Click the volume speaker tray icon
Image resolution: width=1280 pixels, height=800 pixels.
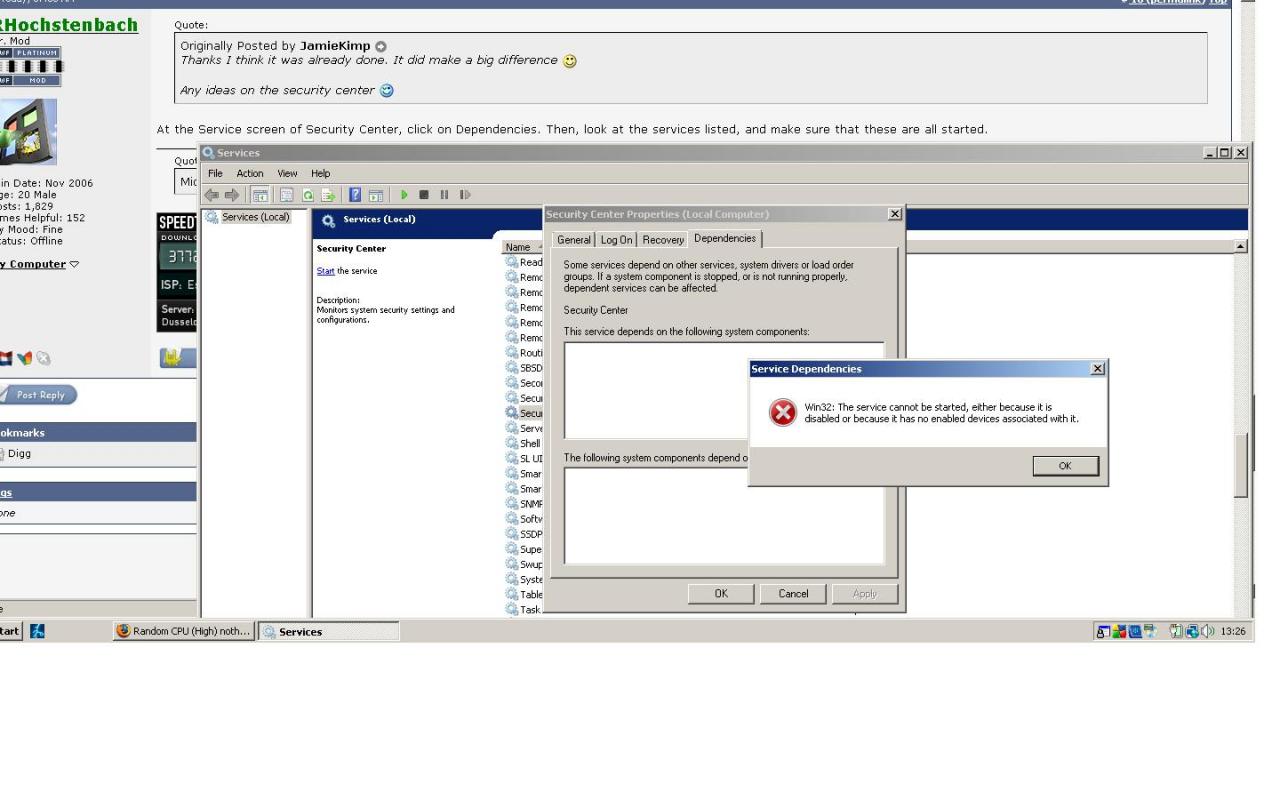(x=1208, y=631)
